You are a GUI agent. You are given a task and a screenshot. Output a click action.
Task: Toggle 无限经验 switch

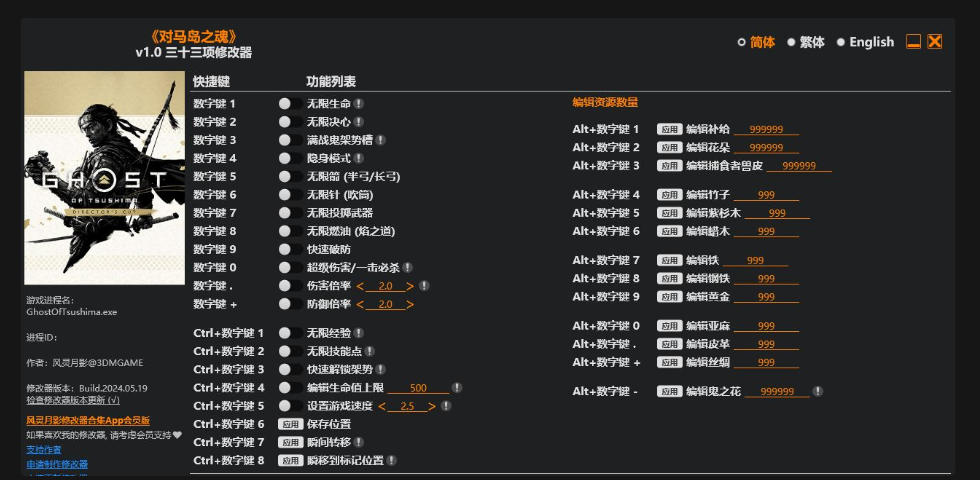289,333
